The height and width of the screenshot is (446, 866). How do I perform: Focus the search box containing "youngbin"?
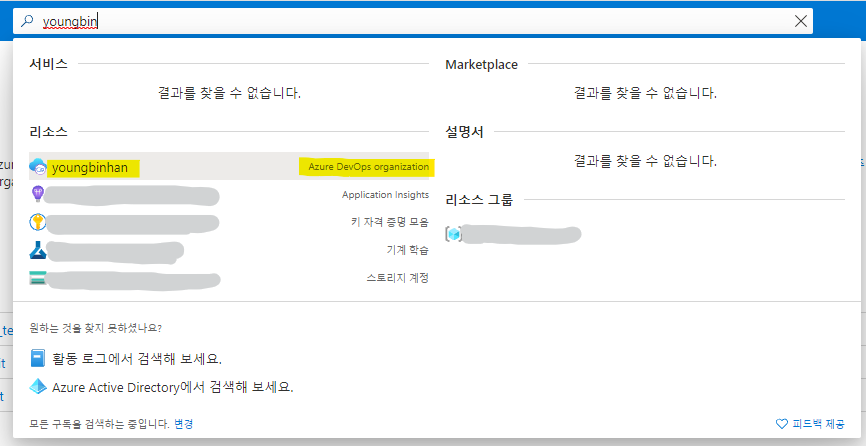click(x=400, y=20)
